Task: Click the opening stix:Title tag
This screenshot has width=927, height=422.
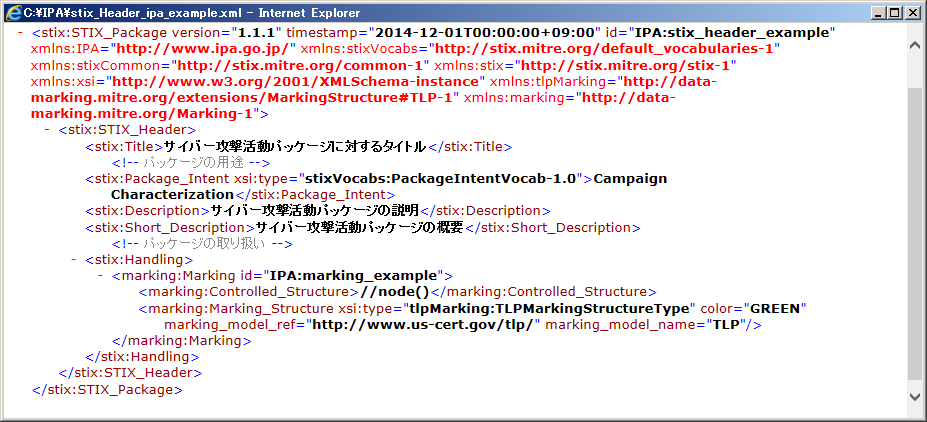Action: [x=124, y=147]
